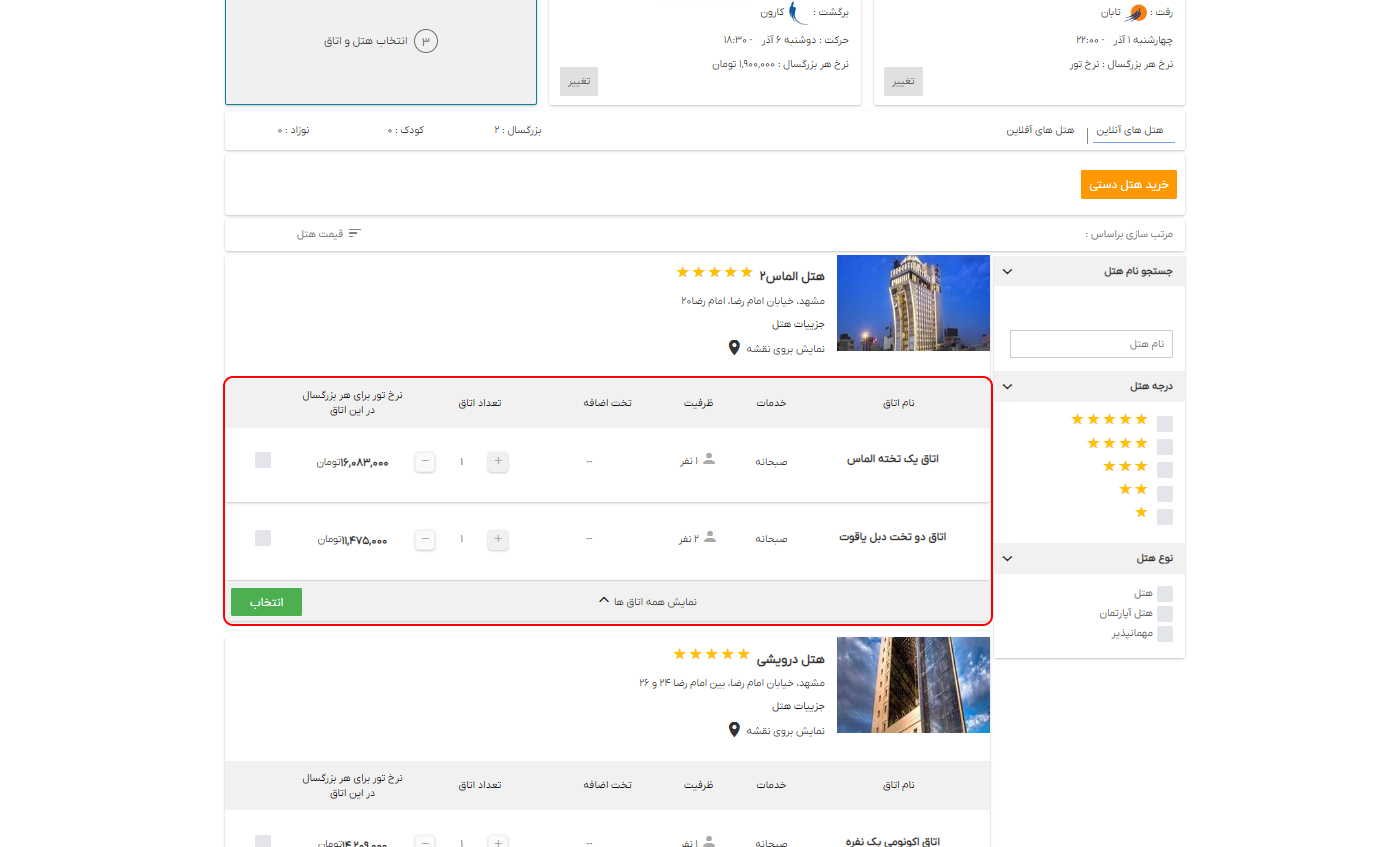Click the person capacity icon next to ۲ نفر
Viewport: 1392px width, 847px height.
pos(709,536)
